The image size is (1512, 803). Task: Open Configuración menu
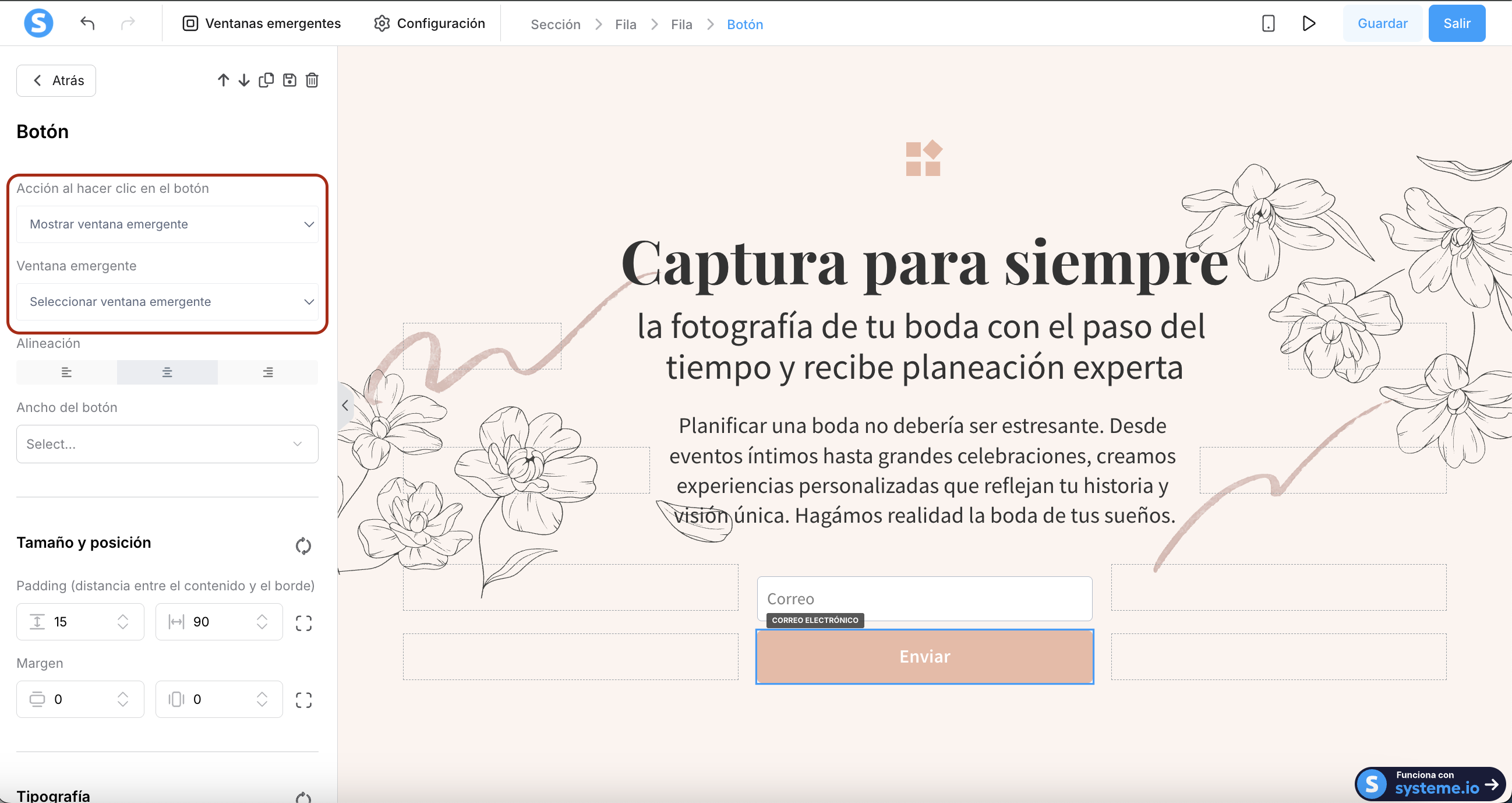[430, 23]
